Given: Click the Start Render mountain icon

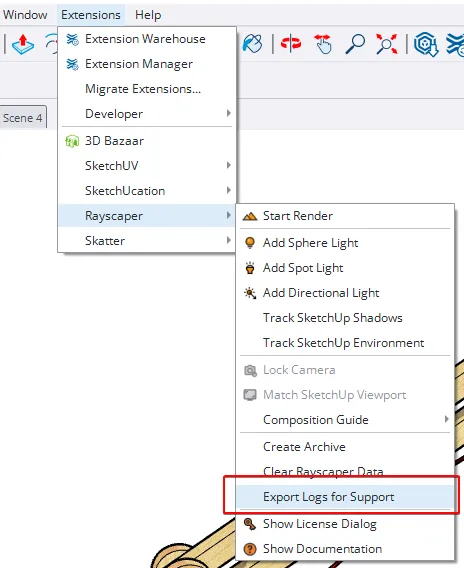Looking at the screenshot, I should pos(250,217).
